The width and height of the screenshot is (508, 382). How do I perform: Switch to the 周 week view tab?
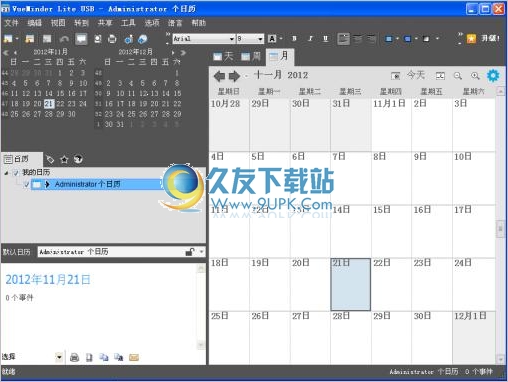(x=251, y=57)
